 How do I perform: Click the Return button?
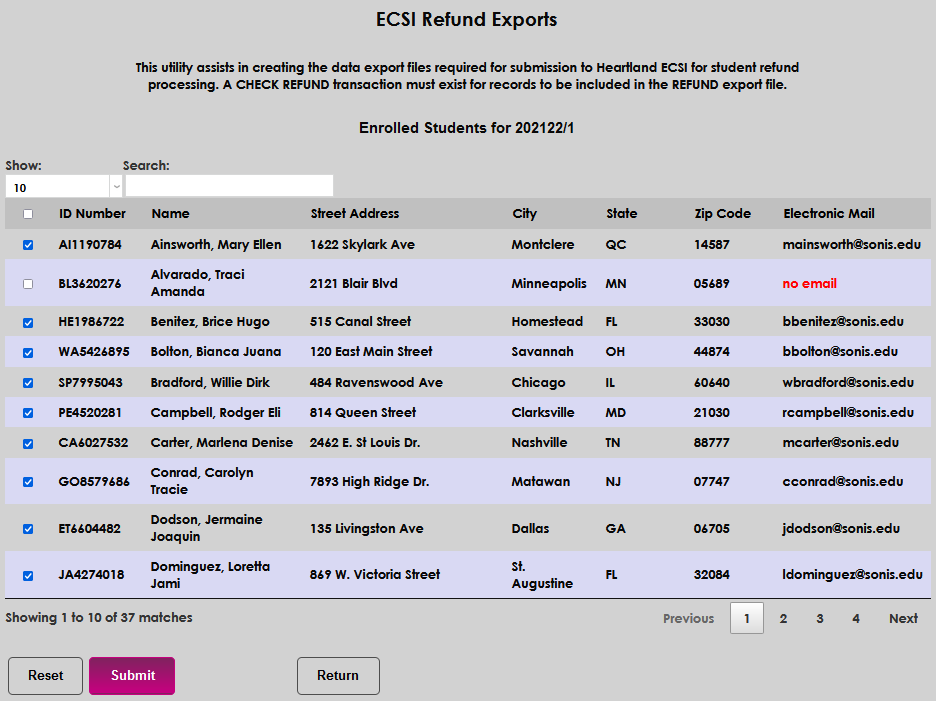tap(338, 676)
